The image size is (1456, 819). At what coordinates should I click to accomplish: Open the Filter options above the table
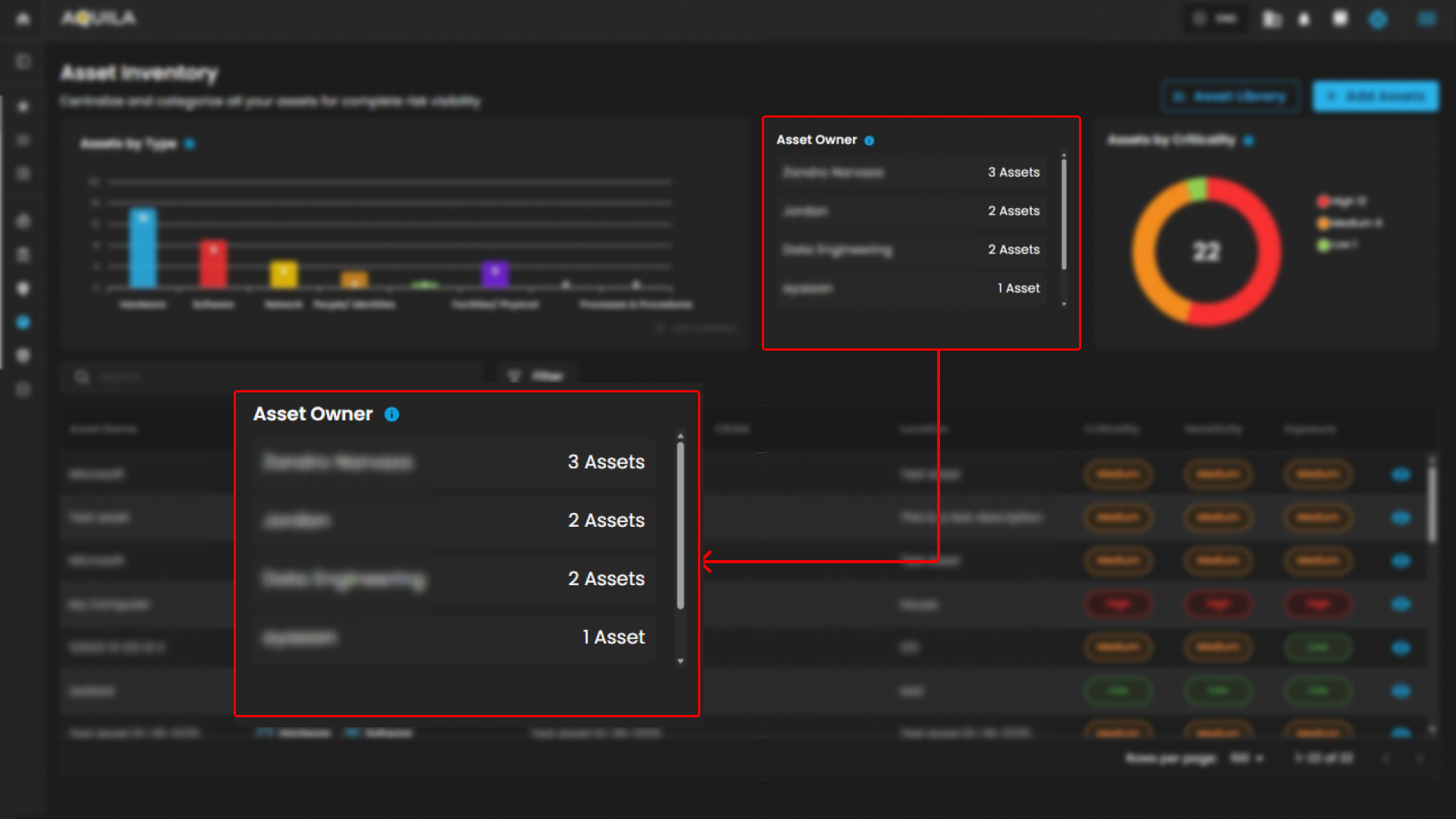click(536, 376)
